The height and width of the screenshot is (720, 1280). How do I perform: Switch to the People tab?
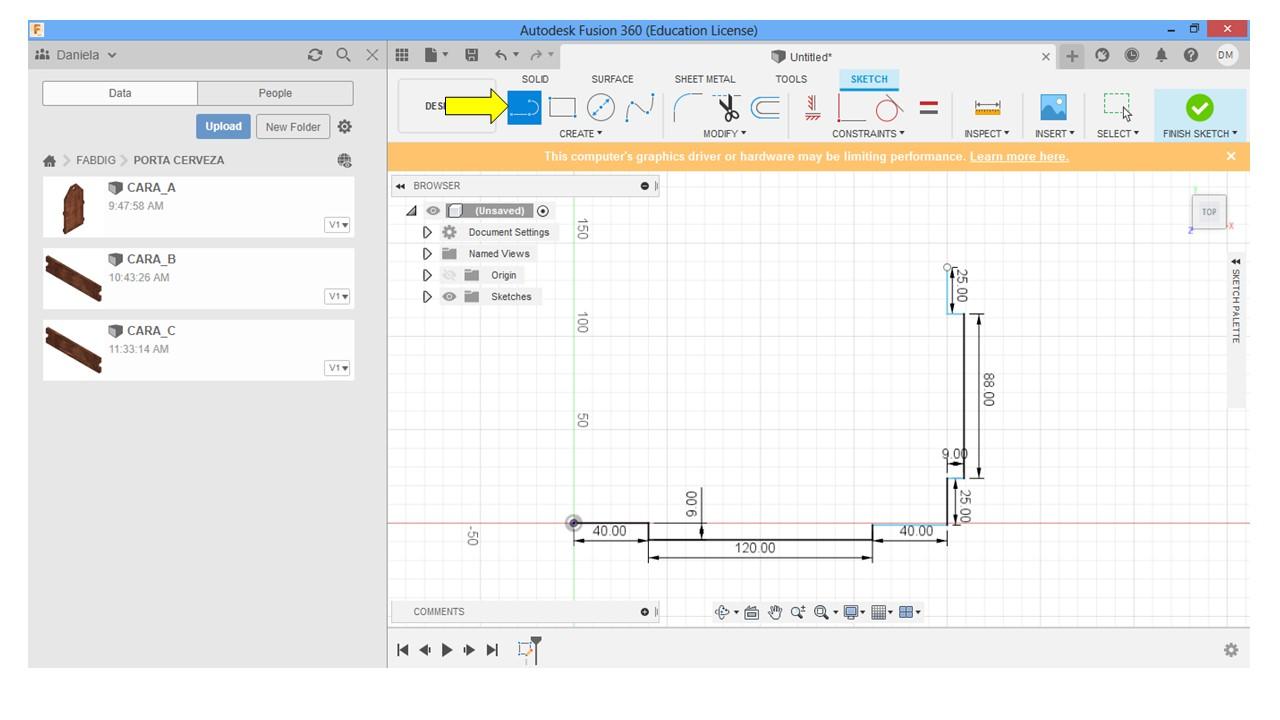coord(275,93)
